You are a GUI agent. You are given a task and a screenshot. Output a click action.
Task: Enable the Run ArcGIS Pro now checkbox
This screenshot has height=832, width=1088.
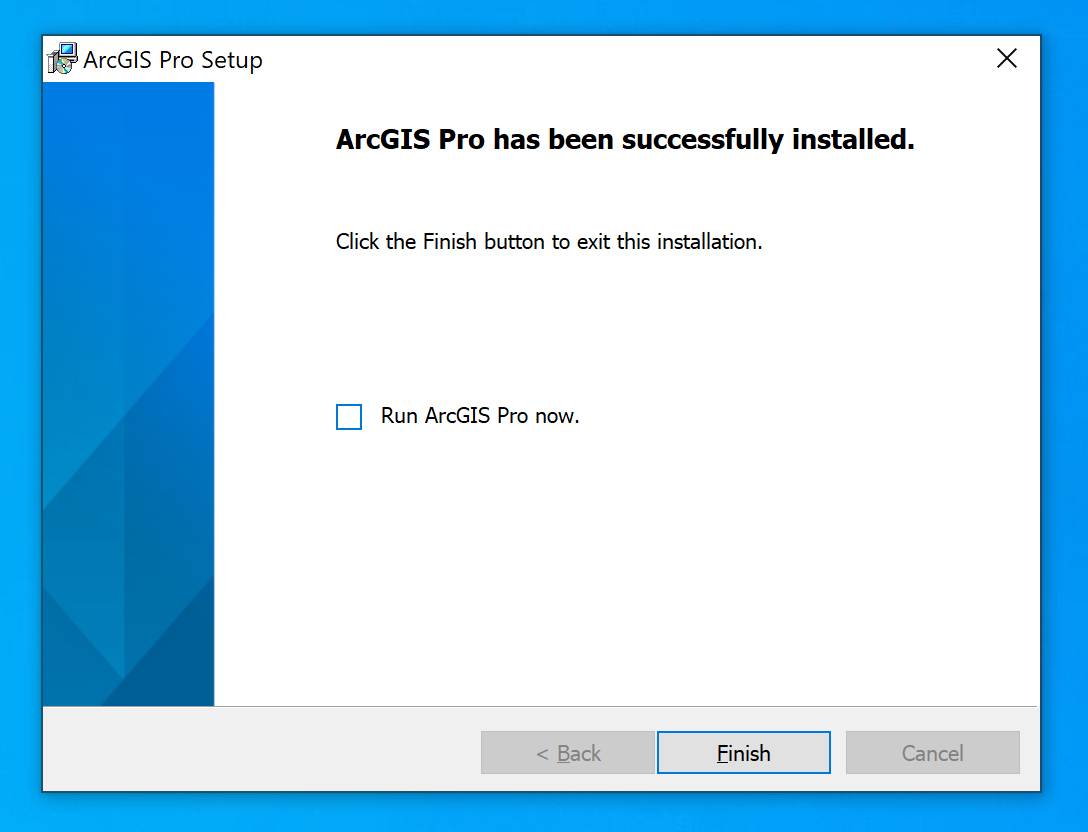coord(349,417)
